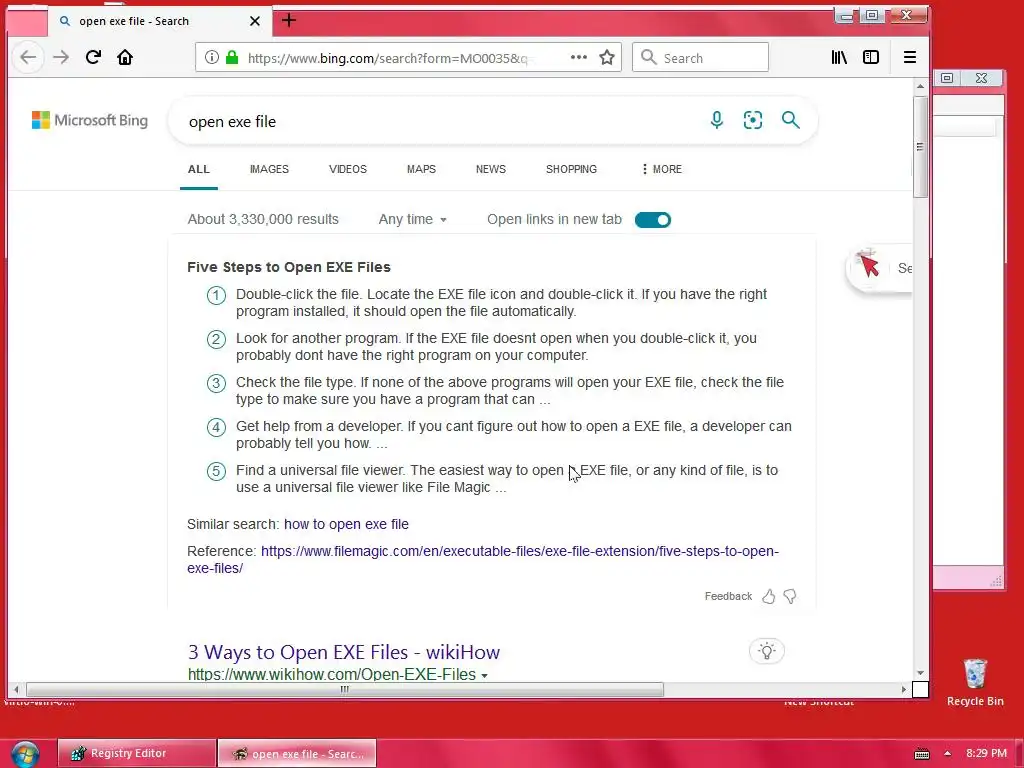Give thumbs down feedback
The width and height of the screenshot is (1024, 768).
tap(790, 596)
